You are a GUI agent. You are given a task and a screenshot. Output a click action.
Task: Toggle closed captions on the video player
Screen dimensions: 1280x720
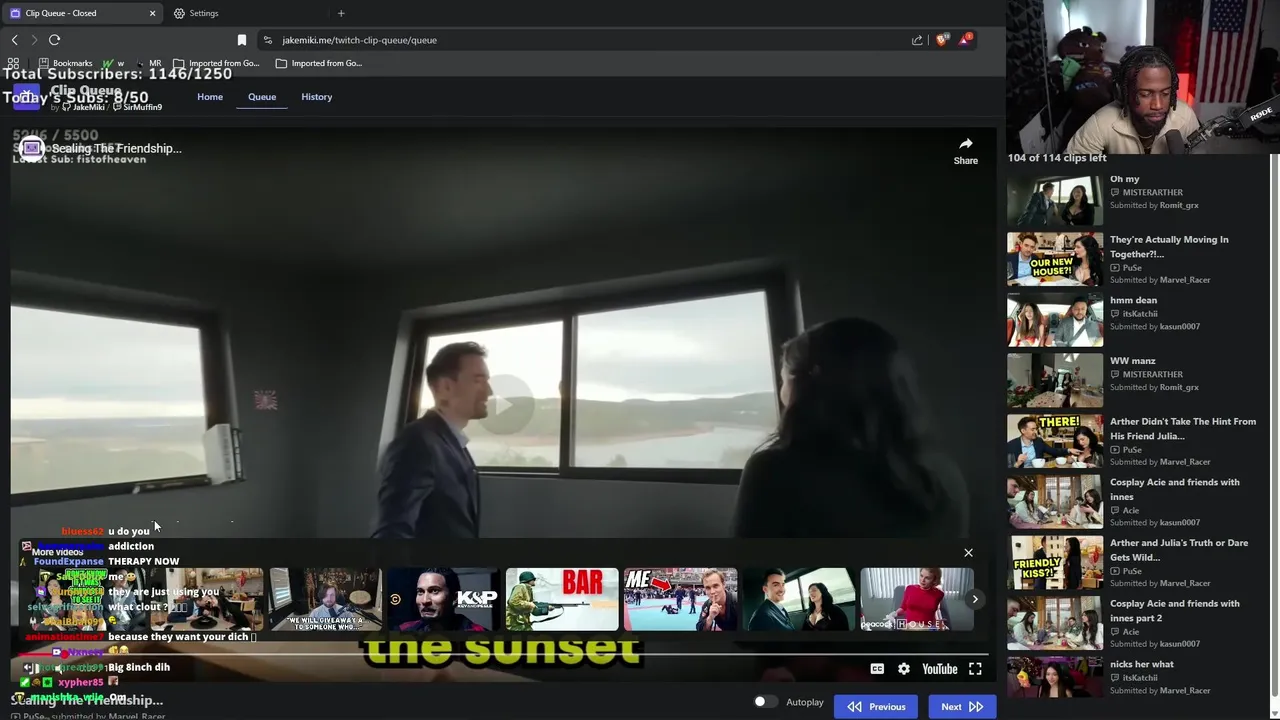click(877, 669)
